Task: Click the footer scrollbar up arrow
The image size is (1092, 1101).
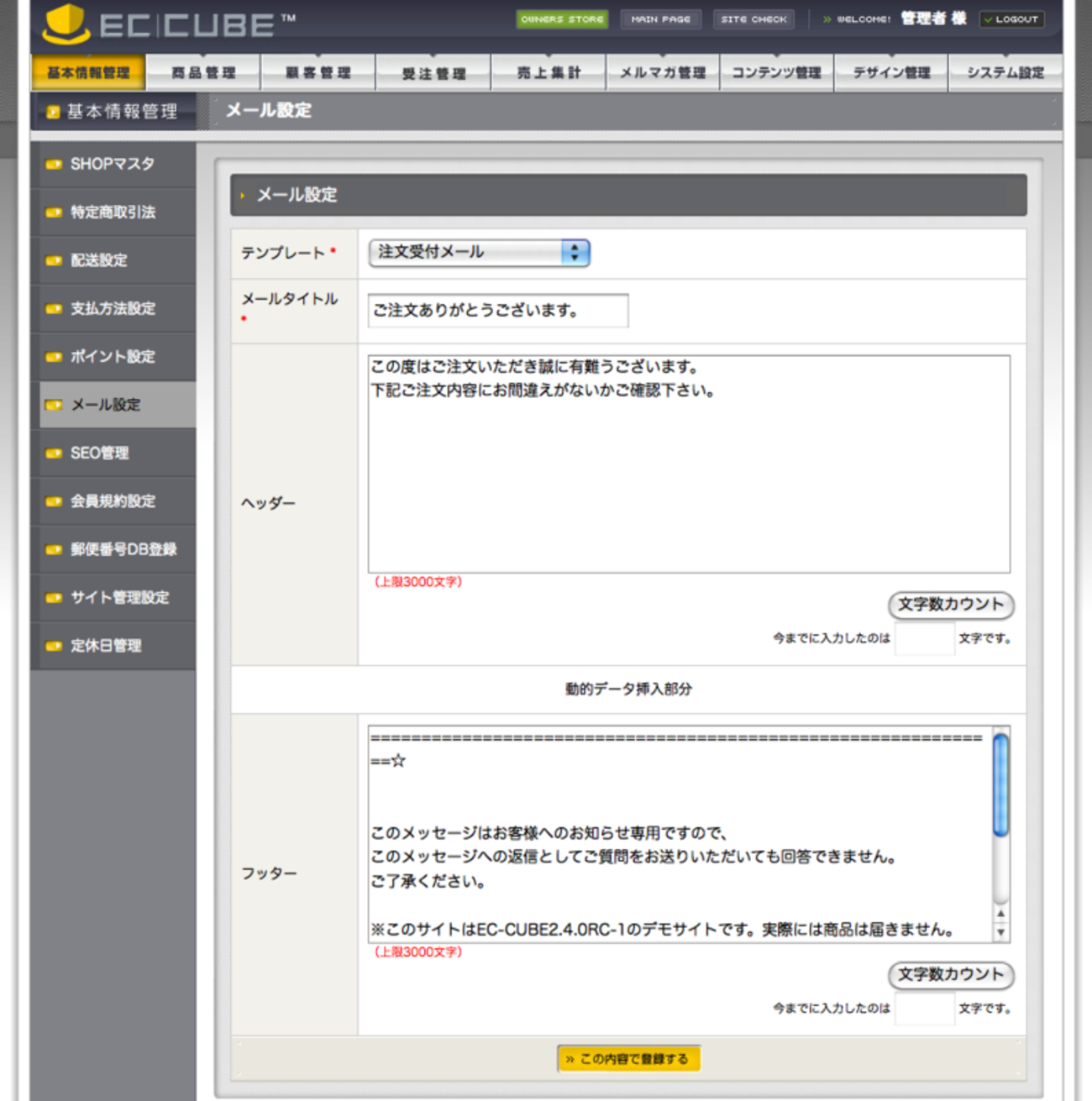Action: pyautogui.click(x=1000, y=914)
